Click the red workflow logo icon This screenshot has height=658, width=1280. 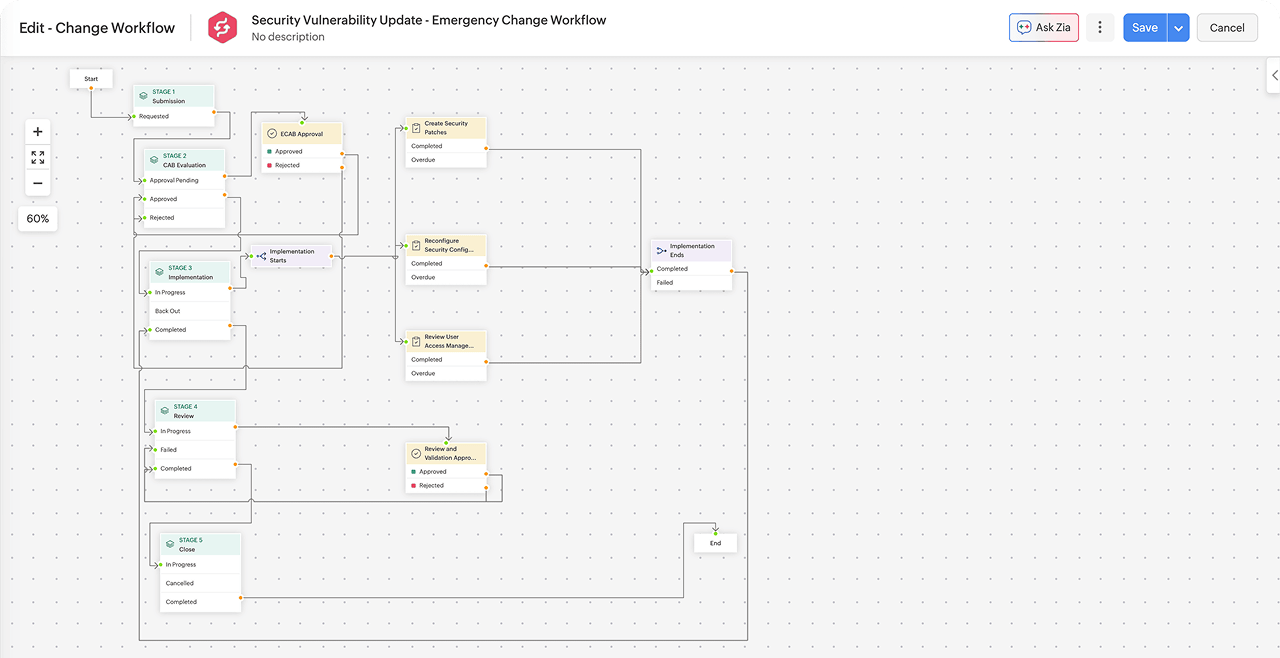click(222, 28)
